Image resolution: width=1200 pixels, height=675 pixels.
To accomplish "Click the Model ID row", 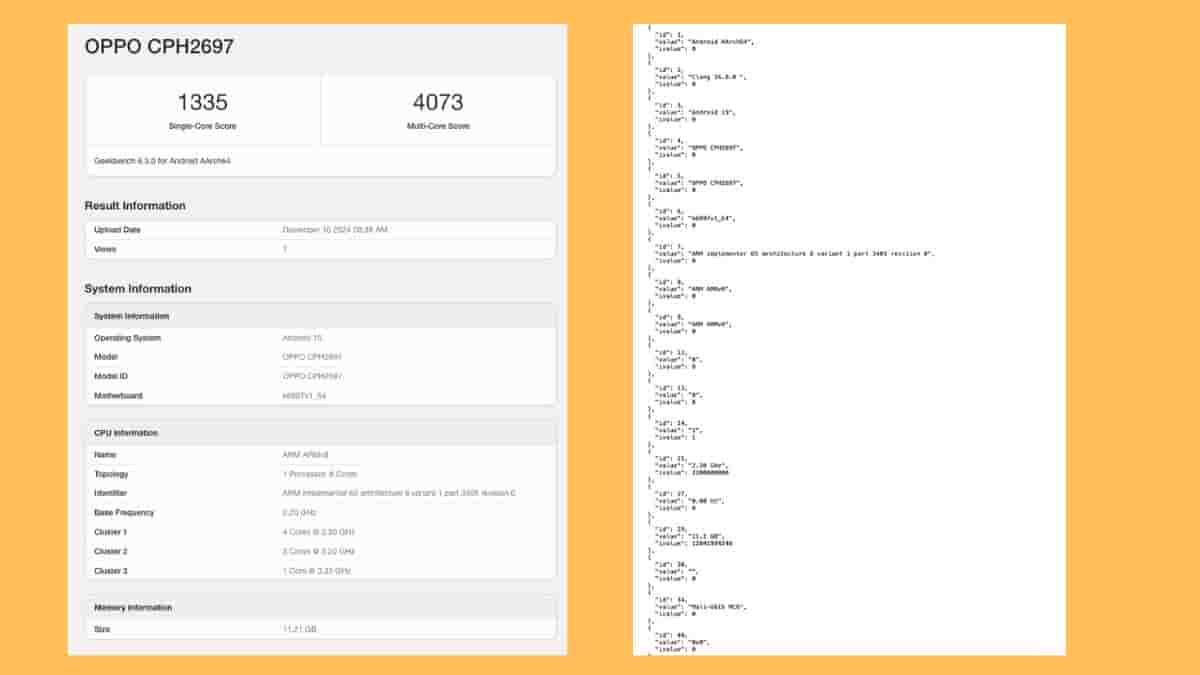I will click(320, 376).
